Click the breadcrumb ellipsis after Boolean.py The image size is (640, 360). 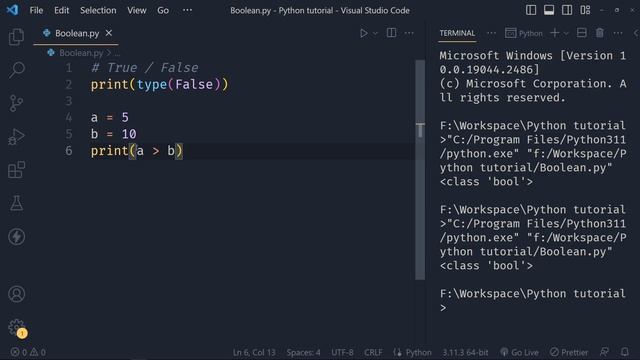click(118, 53)
